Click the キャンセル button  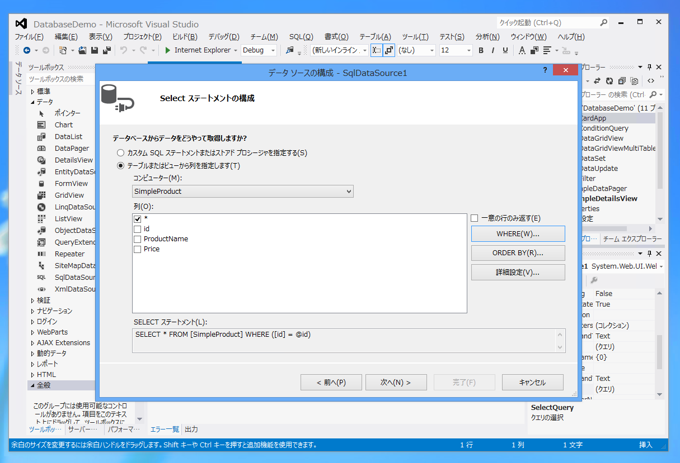tap(533, 382)
